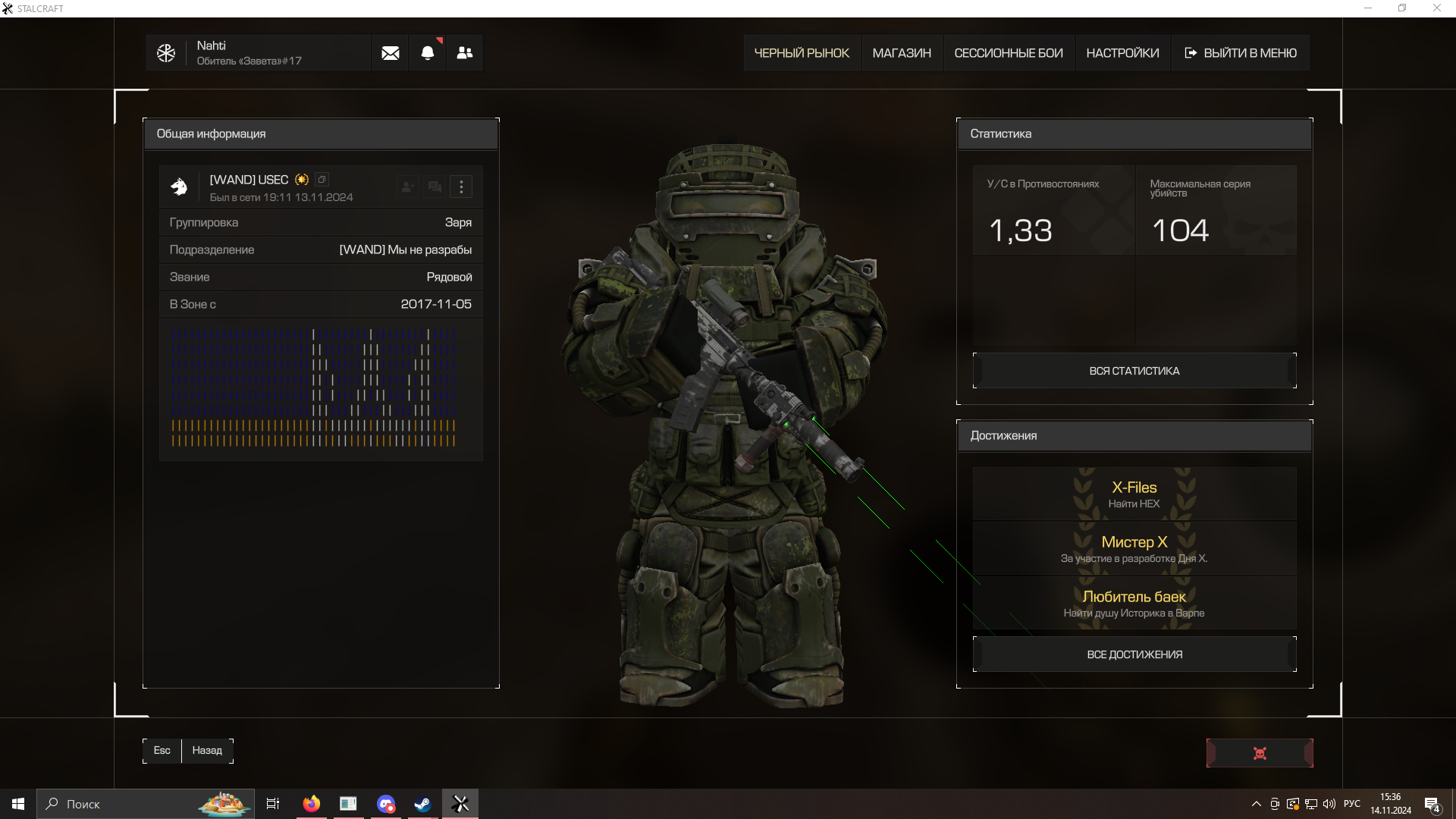Open the СЕССИОННЫЕ БОИ section
Image resolution: width=1456 pixels, height=819 pixels.
click(x=1009, y=53)
